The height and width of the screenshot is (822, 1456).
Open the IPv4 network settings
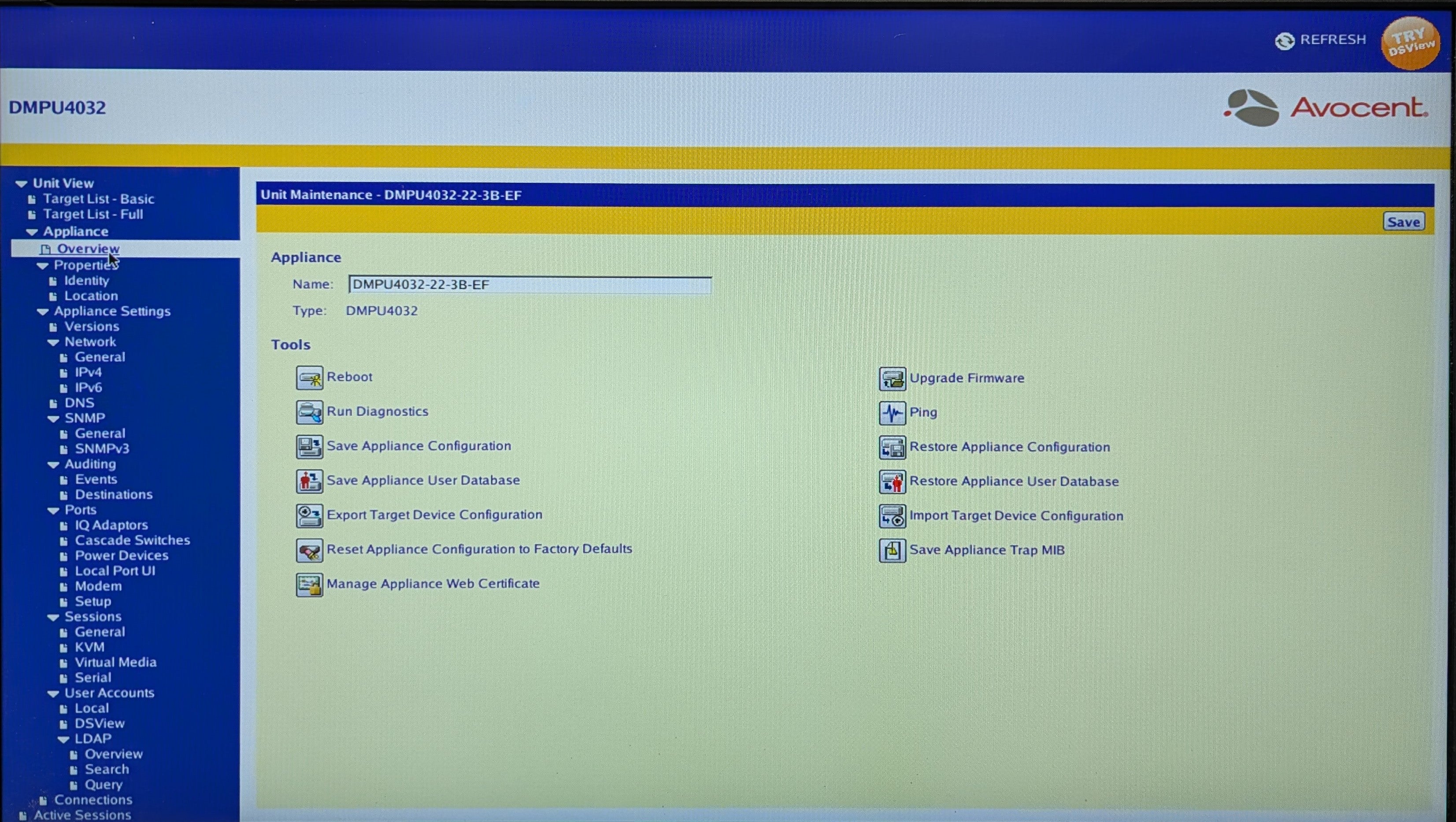click(x=88, y=372)
